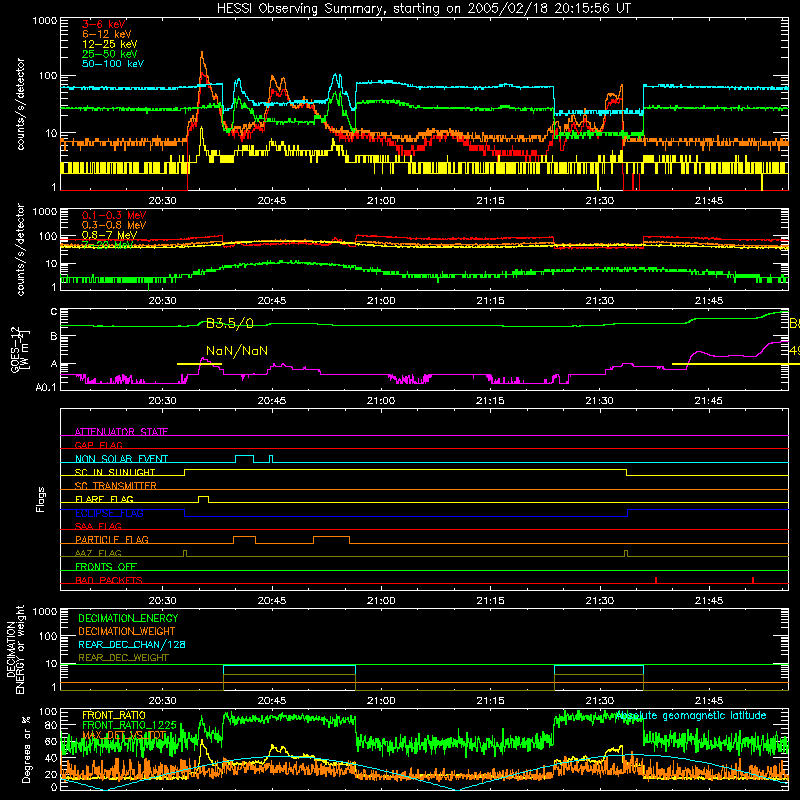The height and width of the screenshot is (800, 800).
Task: Click the tallest orange 6-12 keV peak near 20:35
Action: pos(202,53)
